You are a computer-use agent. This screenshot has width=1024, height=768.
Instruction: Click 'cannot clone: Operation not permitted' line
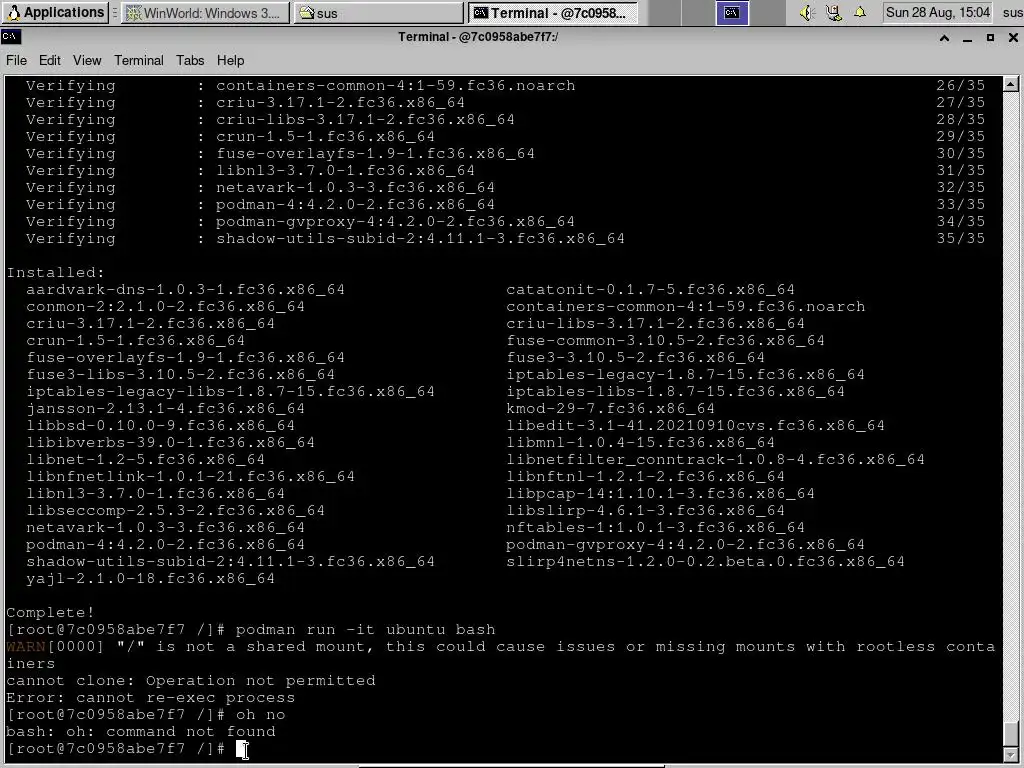pyautogui.click(x=191, y=680)
